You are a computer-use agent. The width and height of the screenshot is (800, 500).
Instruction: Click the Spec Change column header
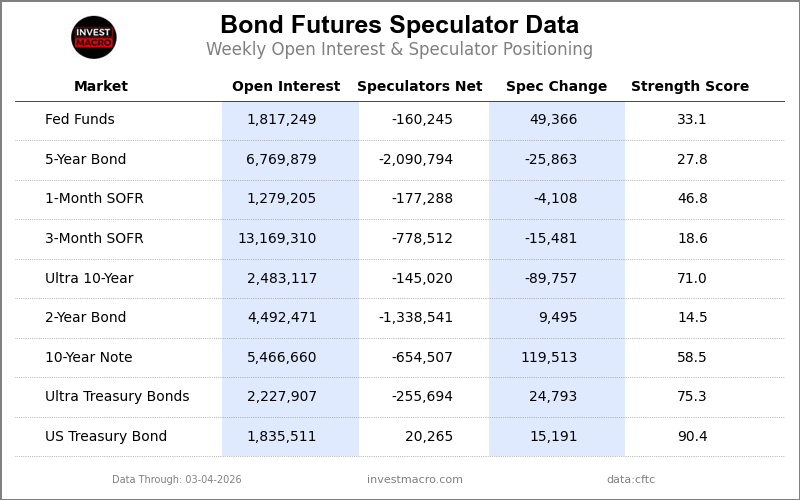click(556, 87)
